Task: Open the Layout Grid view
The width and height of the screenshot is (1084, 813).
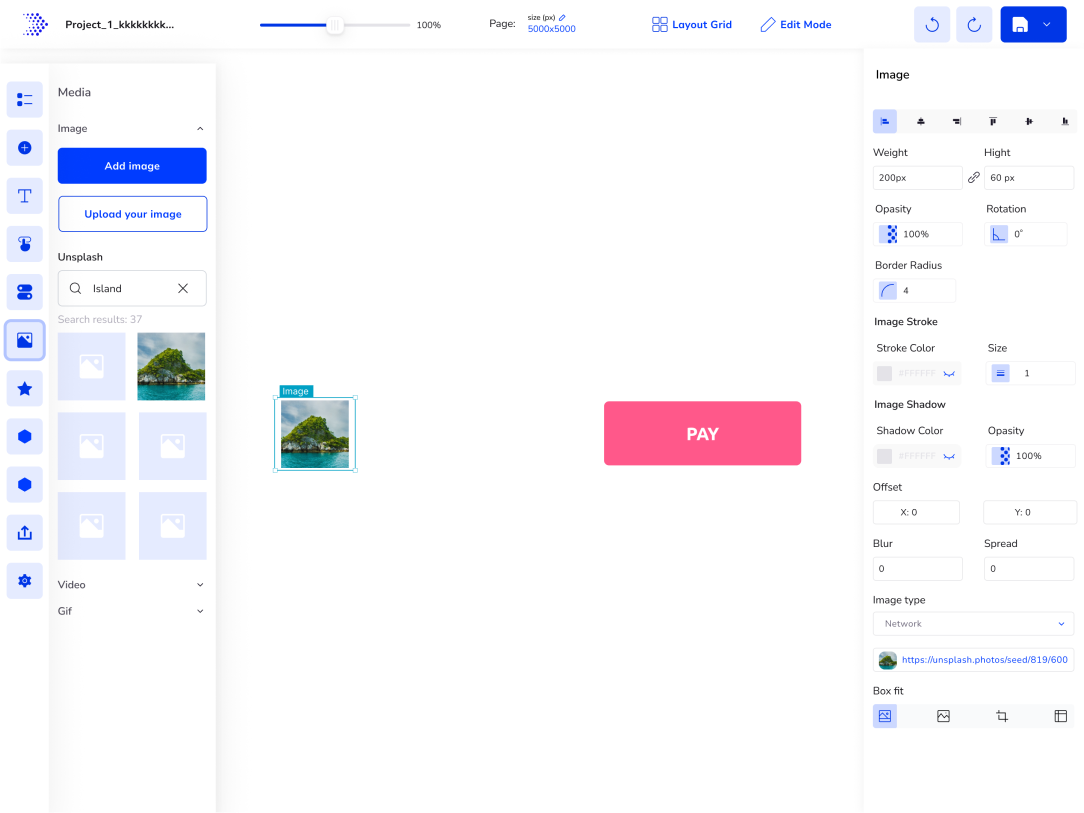Action: [x=692, y=24]
